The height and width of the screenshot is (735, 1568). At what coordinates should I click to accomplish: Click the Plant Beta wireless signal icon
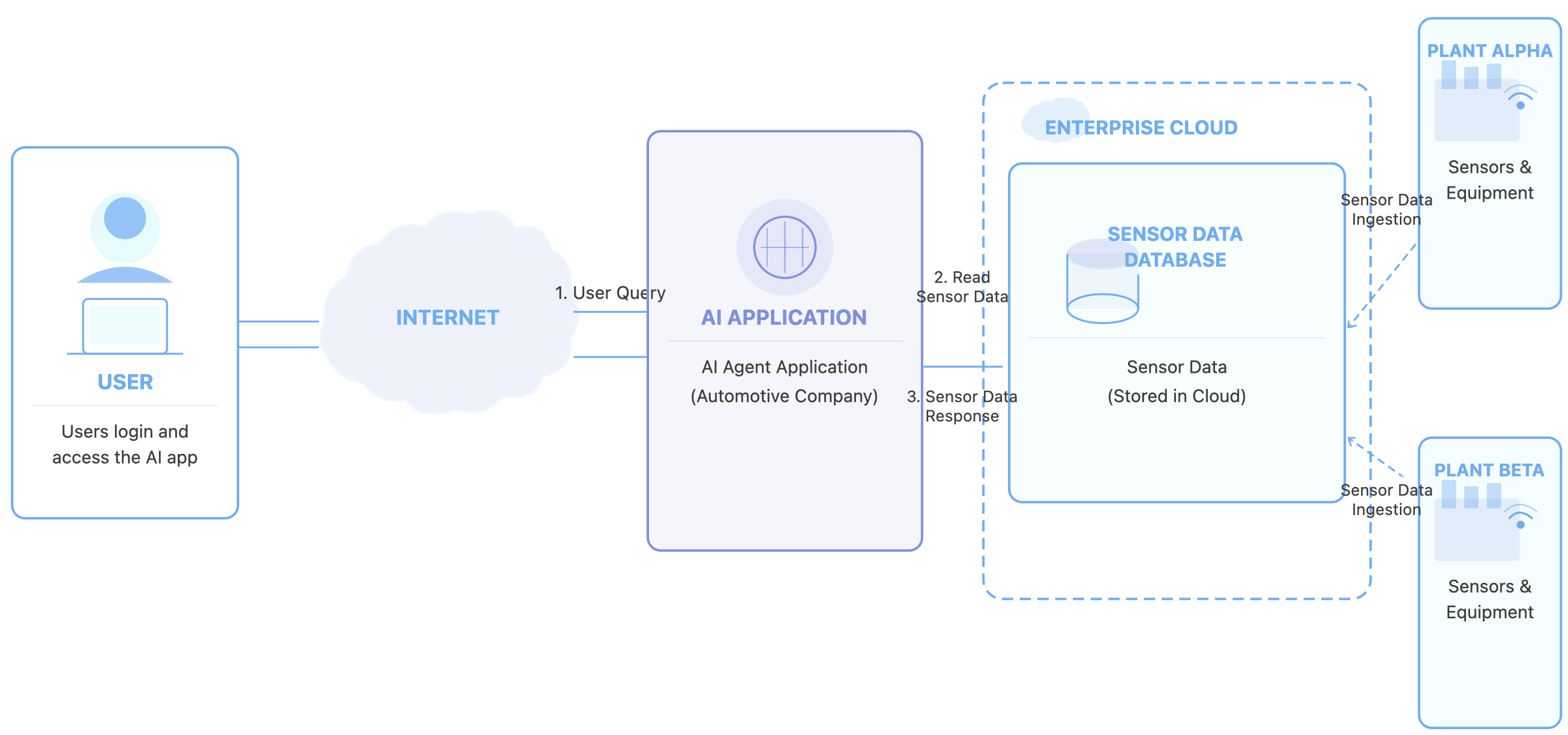coord(1521,517)
